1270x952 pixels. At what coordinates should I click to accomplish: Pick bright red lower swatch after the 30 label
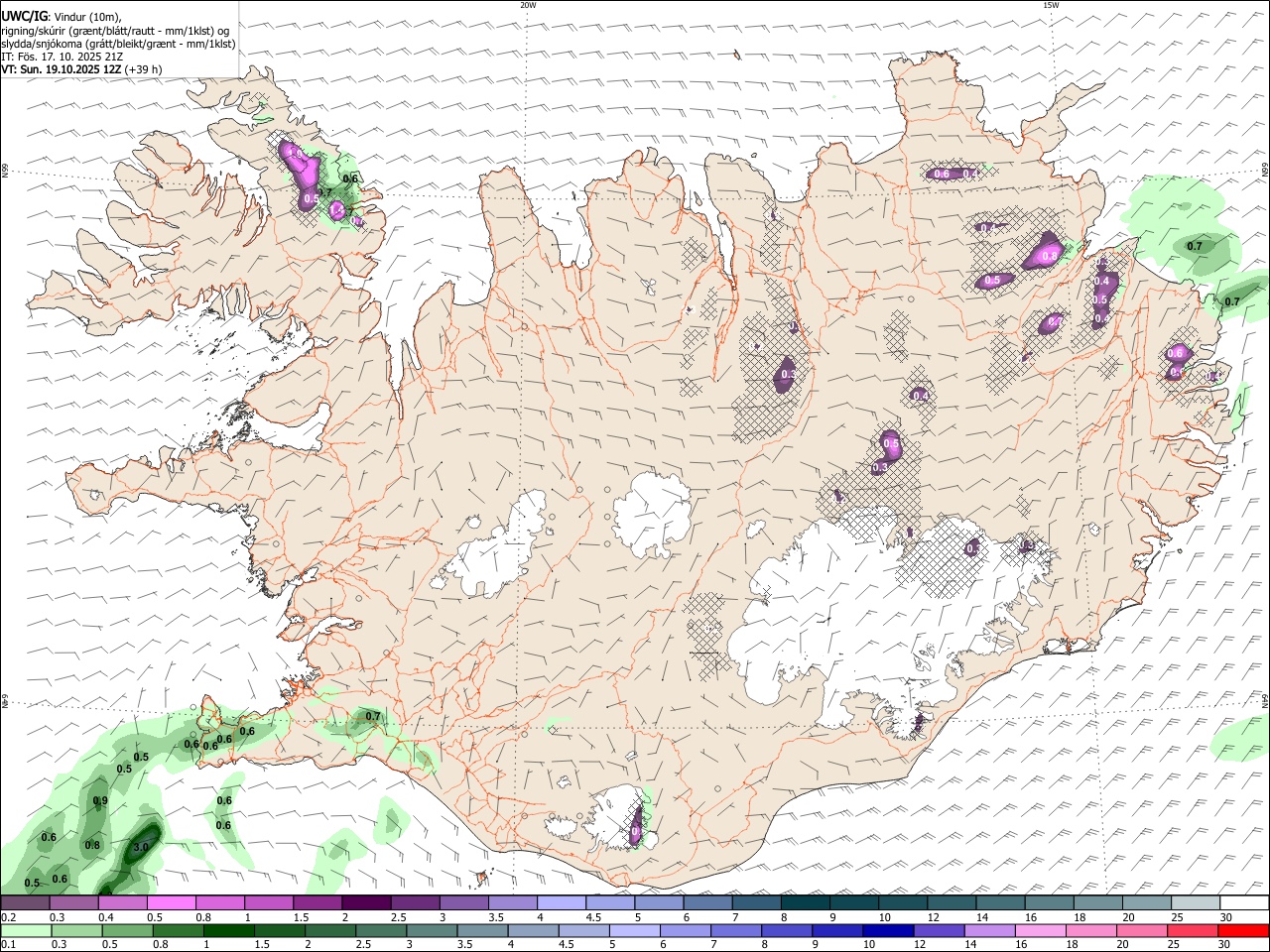1244,930
